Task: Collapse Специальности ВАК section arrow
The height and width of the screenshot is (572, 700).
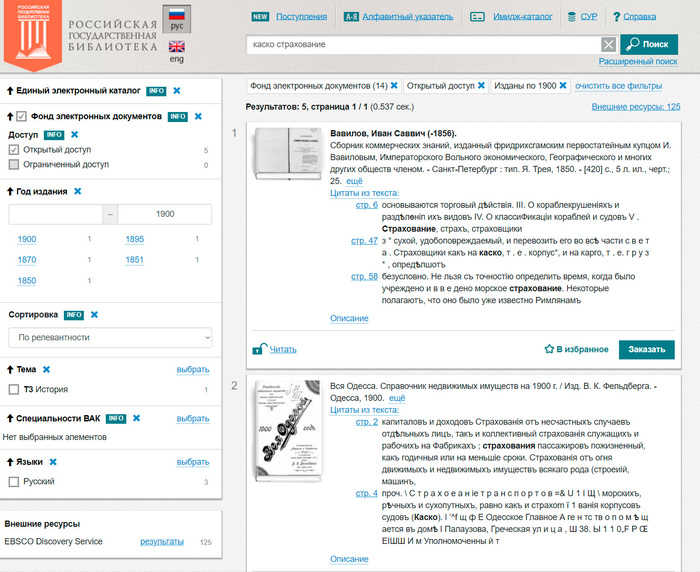Action: (x=10, y=418)
